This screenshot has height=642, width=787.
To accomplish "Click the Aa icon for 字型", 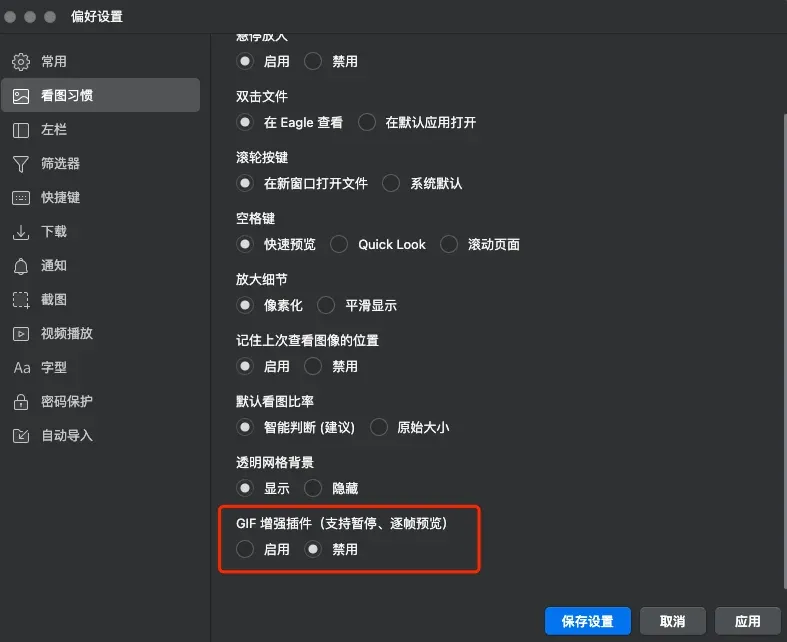I will 22,368.
